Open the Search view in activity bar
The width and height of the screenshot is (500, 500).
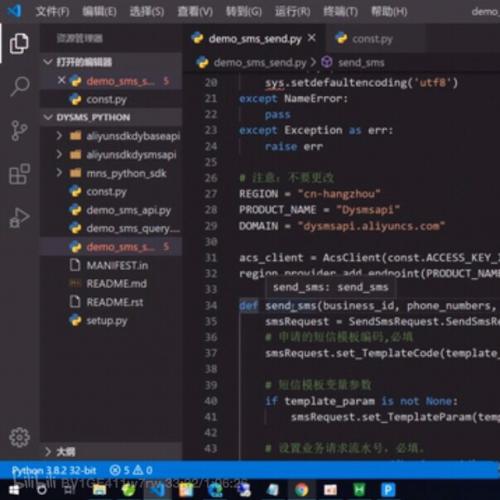tap(20, 86)
